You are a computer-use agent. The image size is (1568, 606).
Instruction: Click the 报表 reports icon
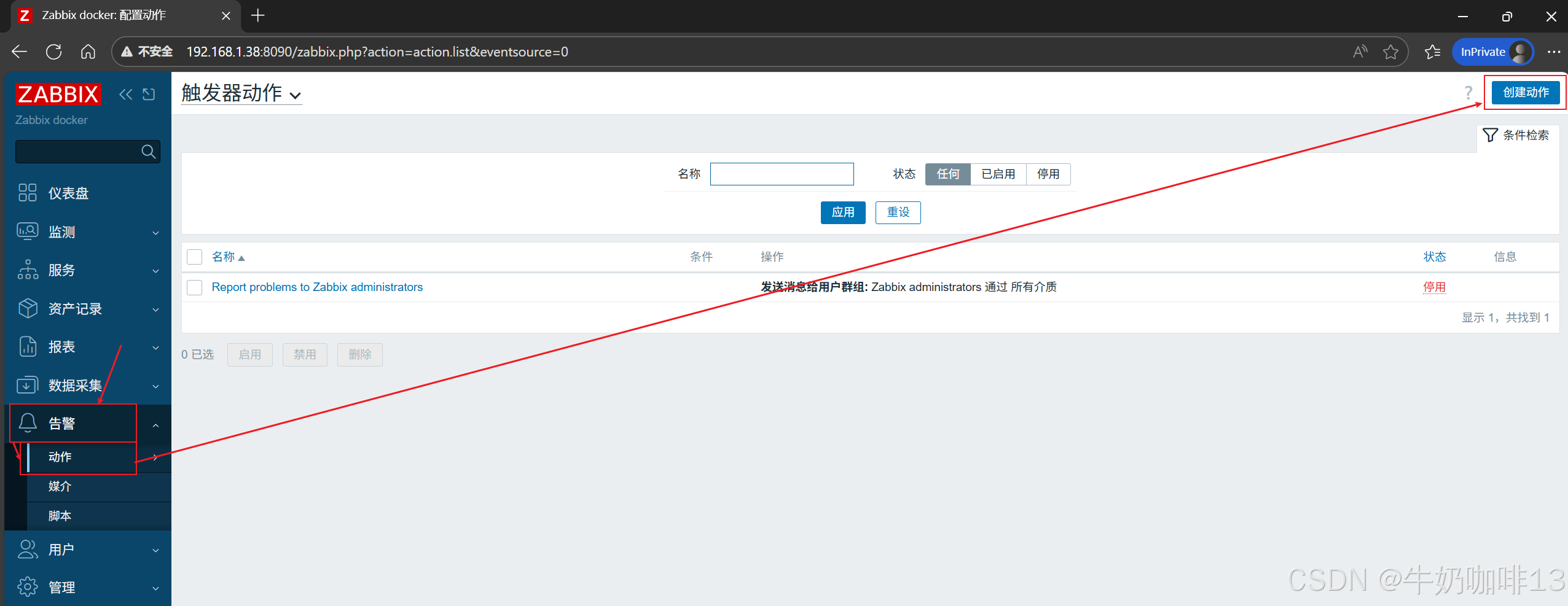pyautogui.click(x=28, y=346)
